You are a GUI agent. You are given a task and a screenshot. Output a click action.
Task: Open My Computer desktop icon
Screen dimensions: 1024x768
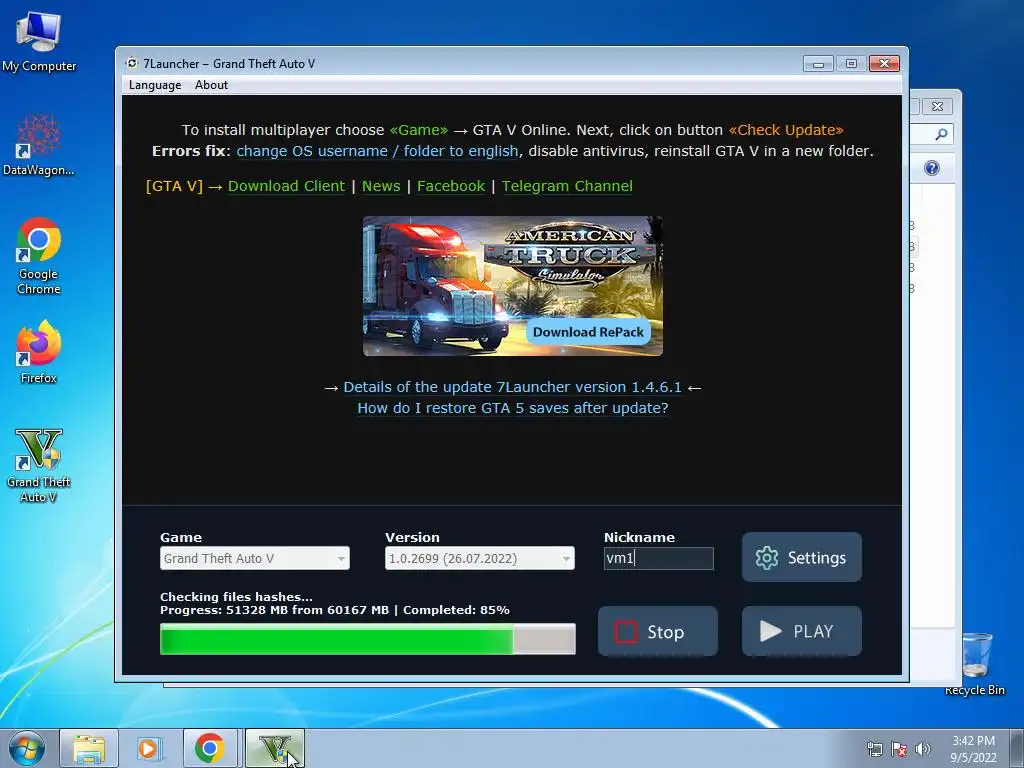pyautogui.click(x=39, y=42)
